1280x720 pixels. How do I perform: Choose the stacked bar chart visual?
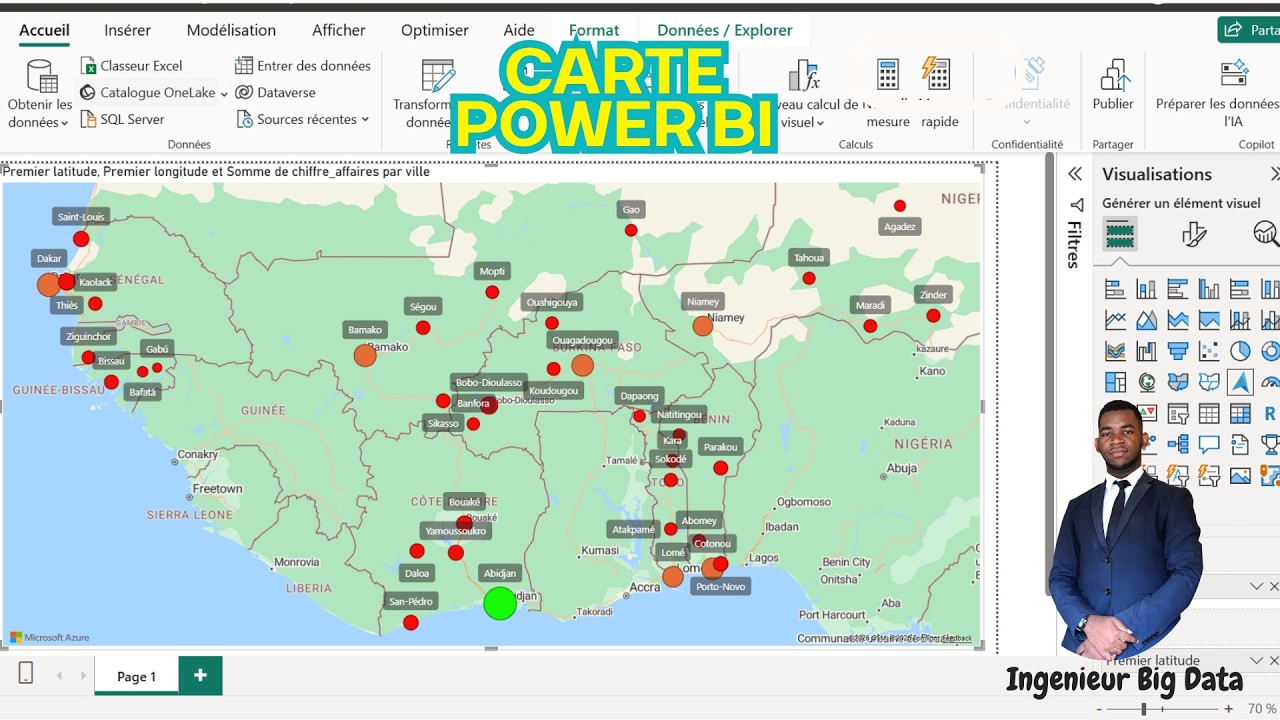pyautogui.click(x=1115, y=290)
